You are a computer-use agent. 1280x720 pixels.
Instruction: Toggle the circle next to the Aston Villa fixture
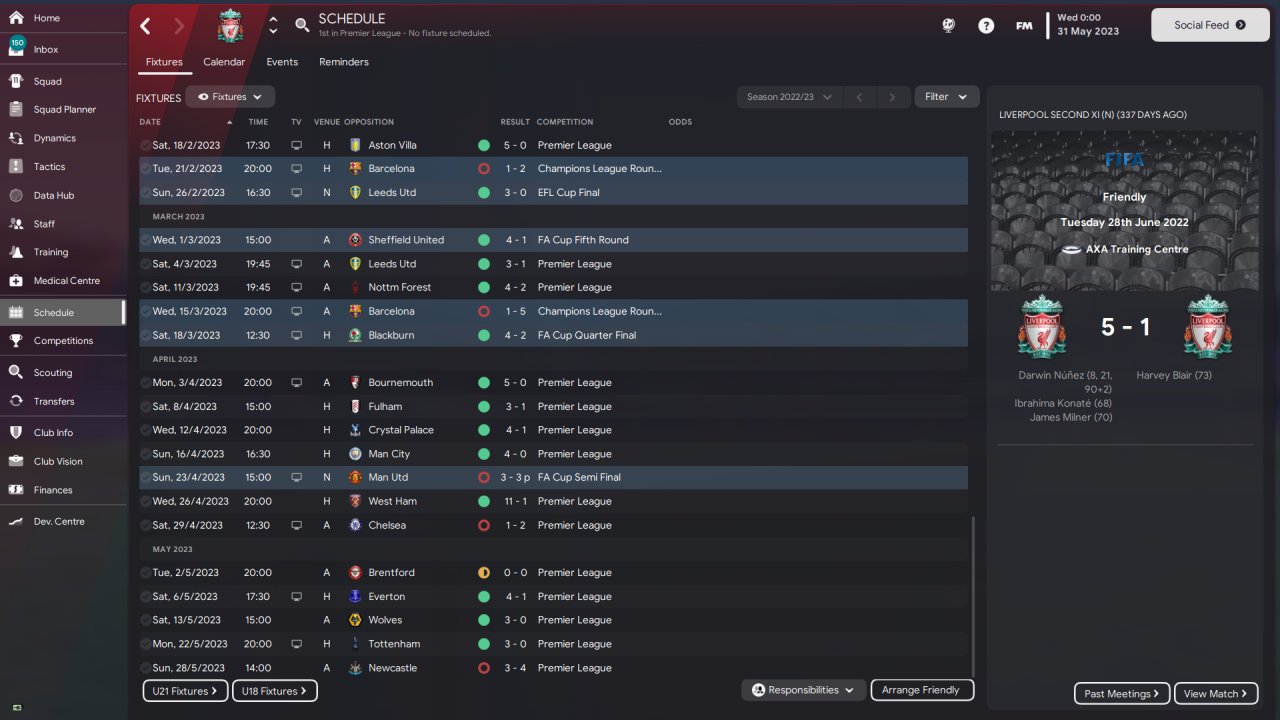pyautogui.click(x=146, y=145)
